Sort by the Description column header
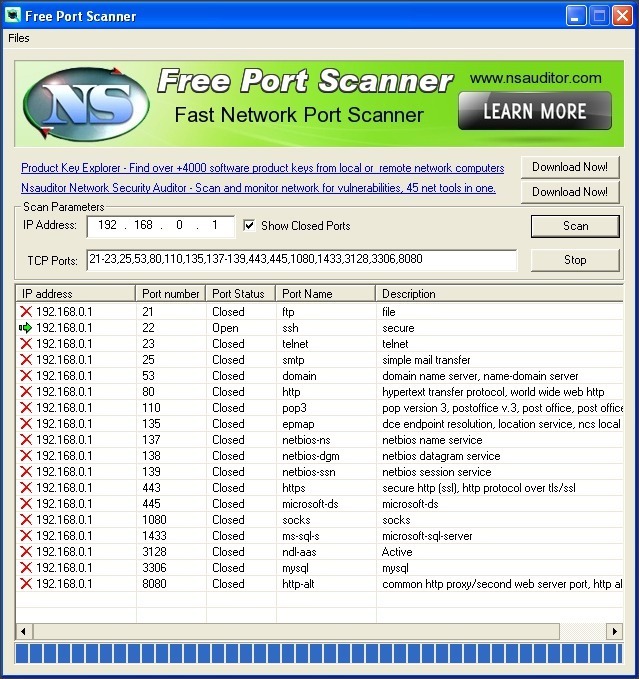Image resolution: width=639 pixels, height=679 pixels. pyautogui.click(x=499, y=294)
